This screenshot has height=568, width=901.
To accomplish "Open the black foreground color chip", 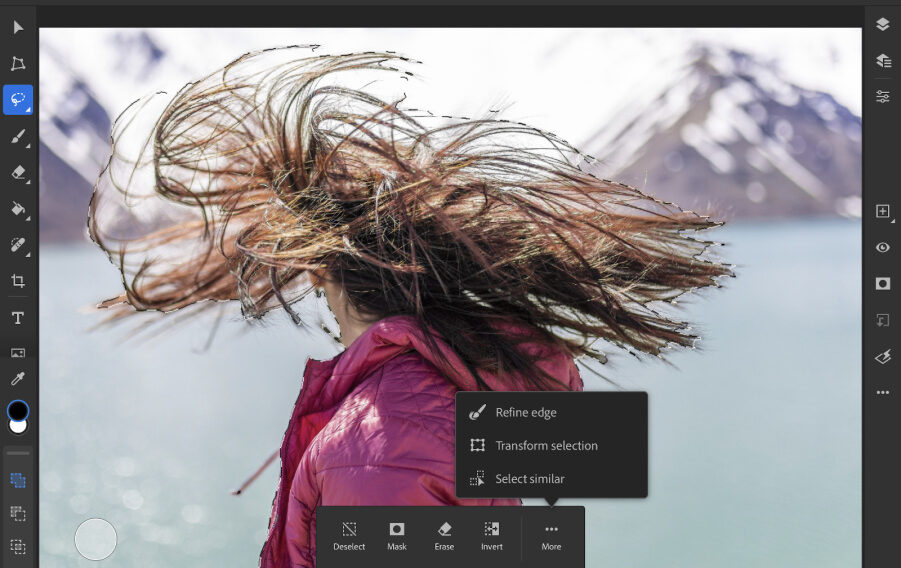I will 18,410.
